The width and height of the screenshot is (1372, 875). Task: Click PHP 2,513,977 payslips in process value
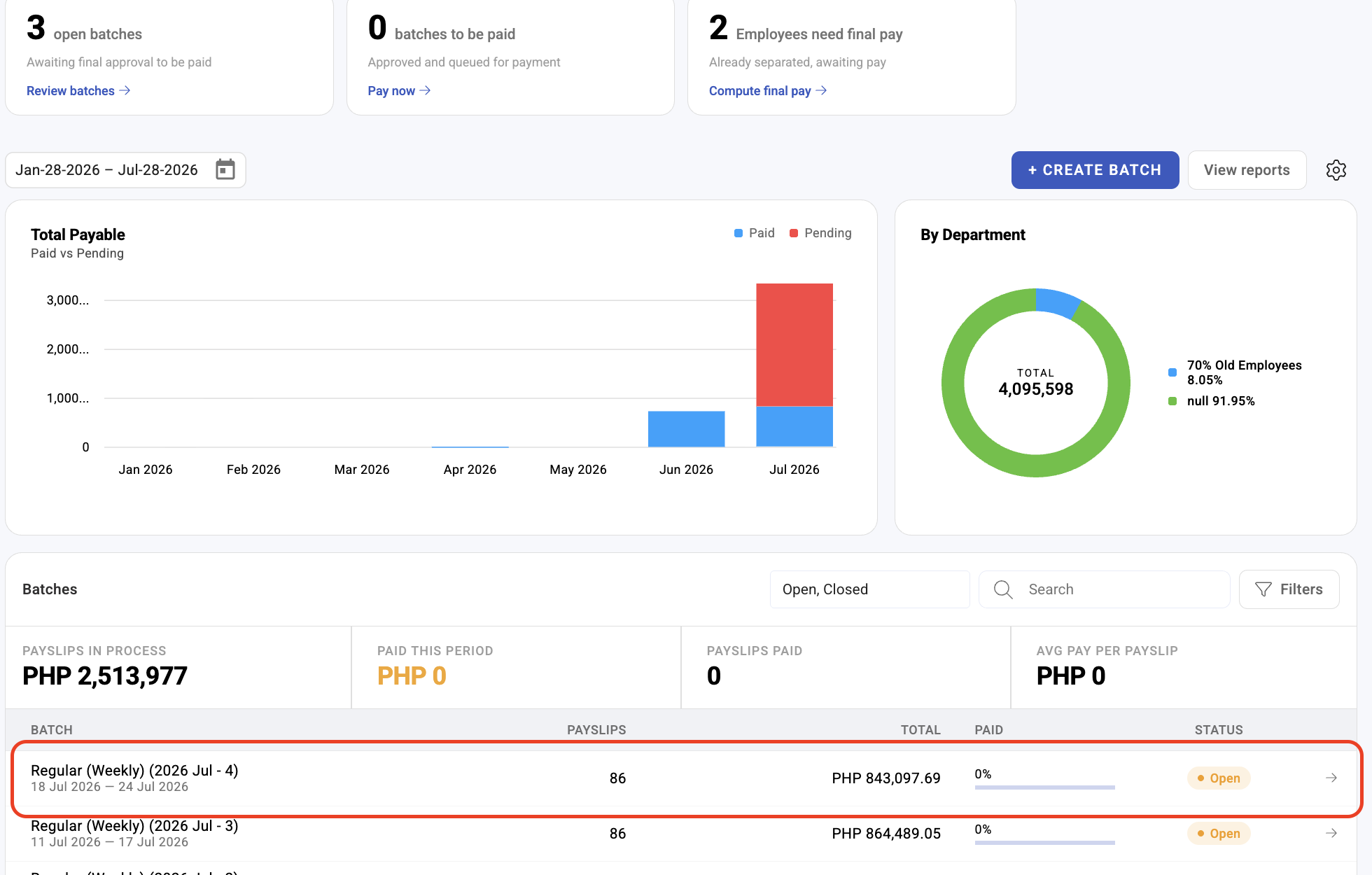click(x=105, y=675)
